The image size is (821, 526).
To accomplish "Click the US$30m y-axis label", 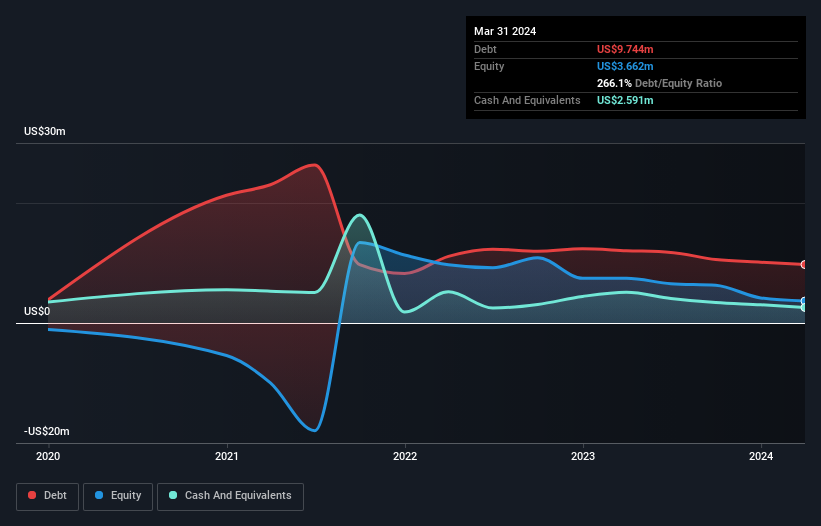I will coord(45,131).
